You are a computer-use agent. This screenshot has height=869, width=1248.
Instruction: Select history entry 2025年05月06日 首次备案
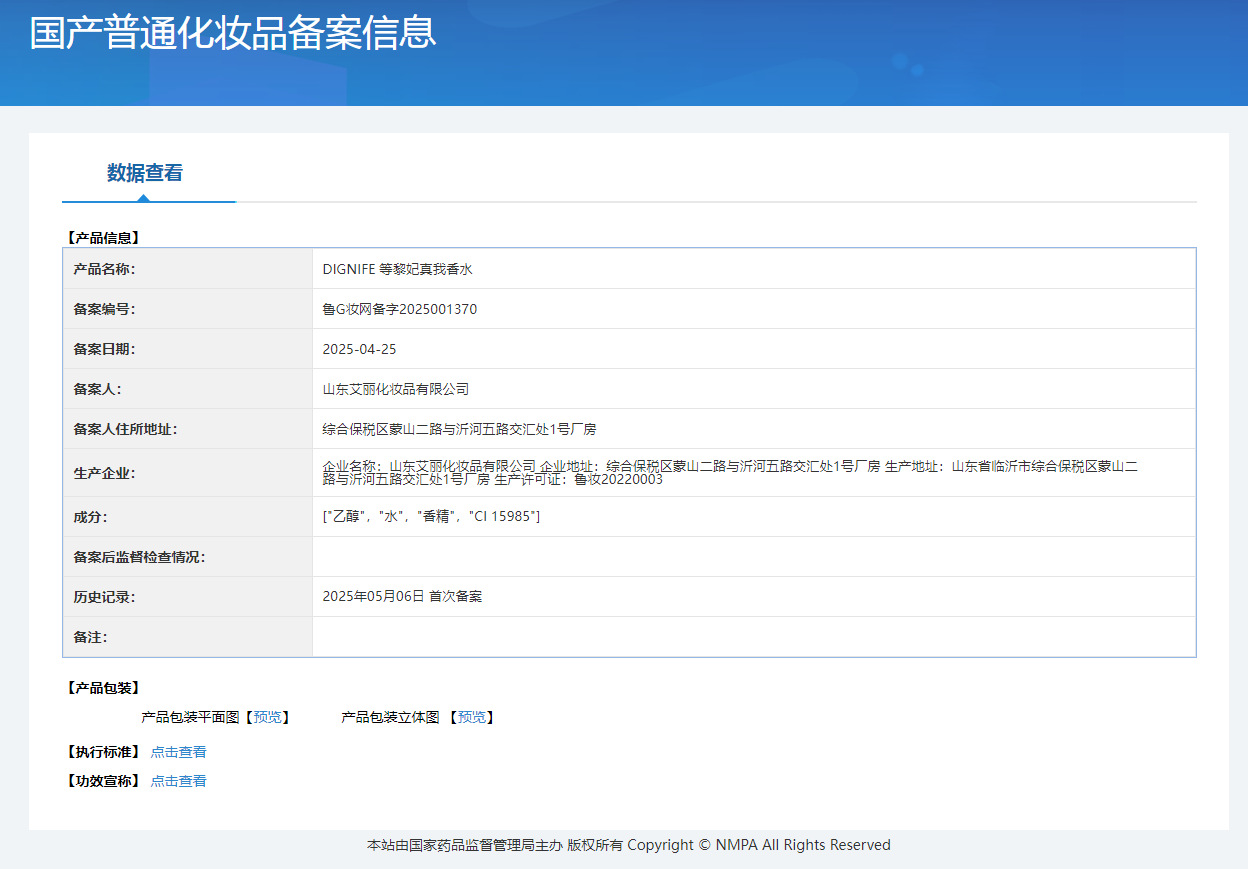pyautogui.click(x=402, y=597)
